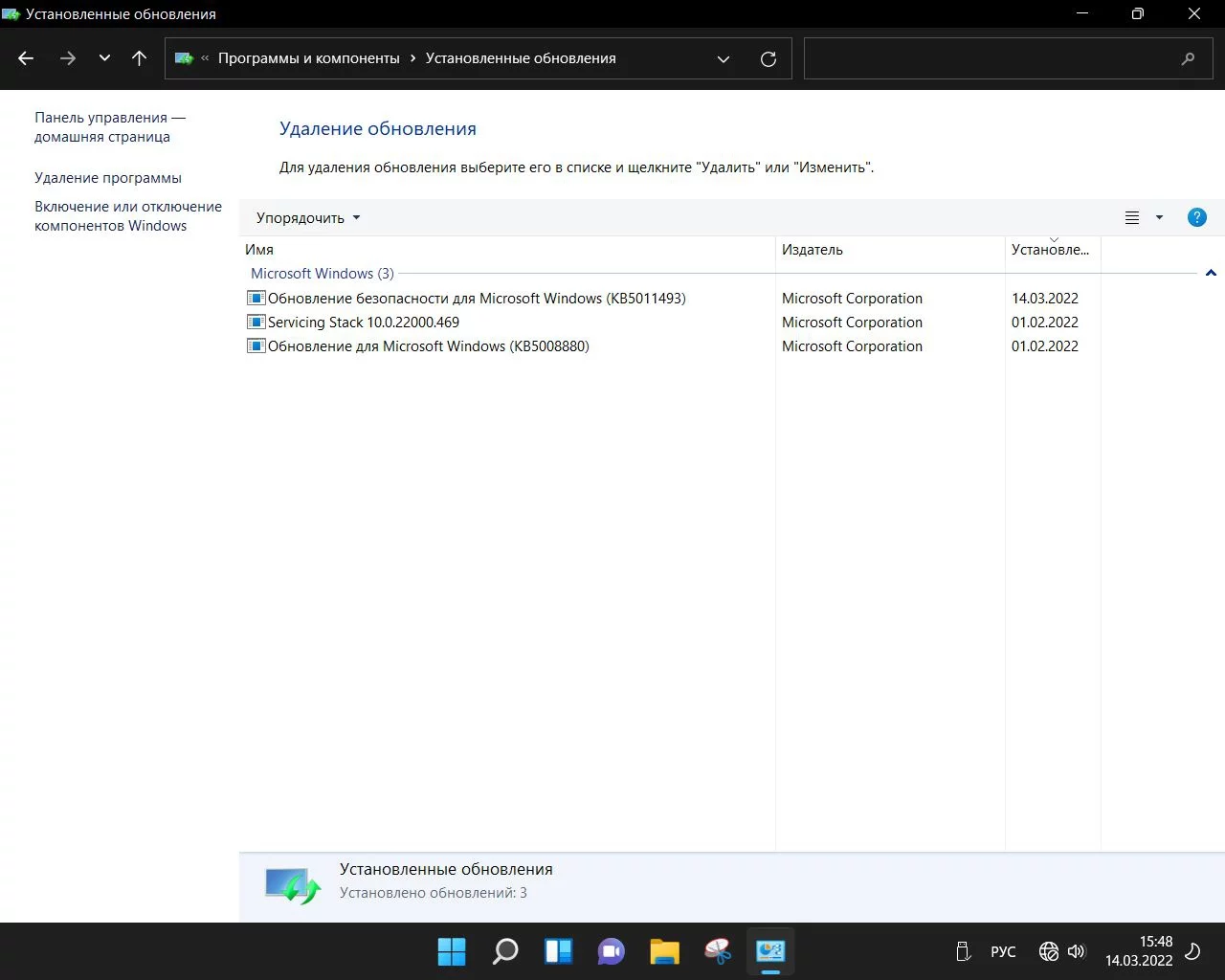Go up one level with Up arrow
Viewport: 1225px width, 980px height.
[x=139, y=58]
